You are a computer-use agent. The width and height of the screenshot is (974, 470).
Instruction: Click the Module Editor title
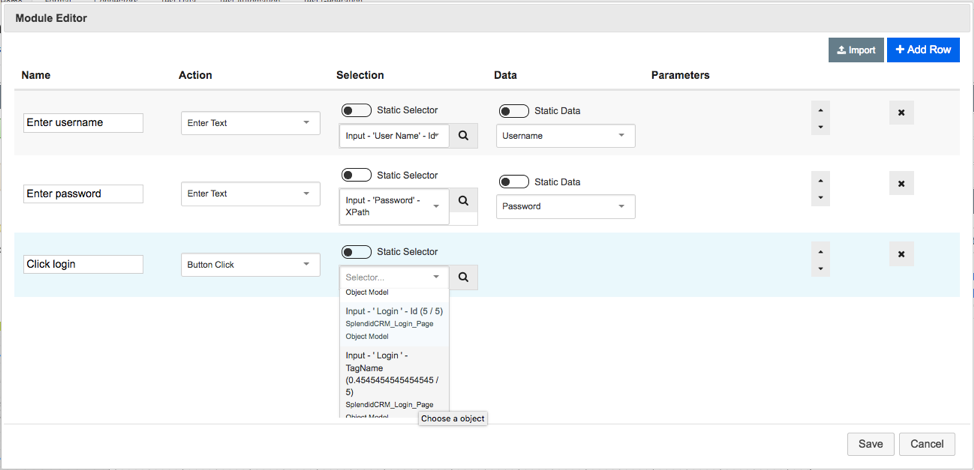point(51,19)
